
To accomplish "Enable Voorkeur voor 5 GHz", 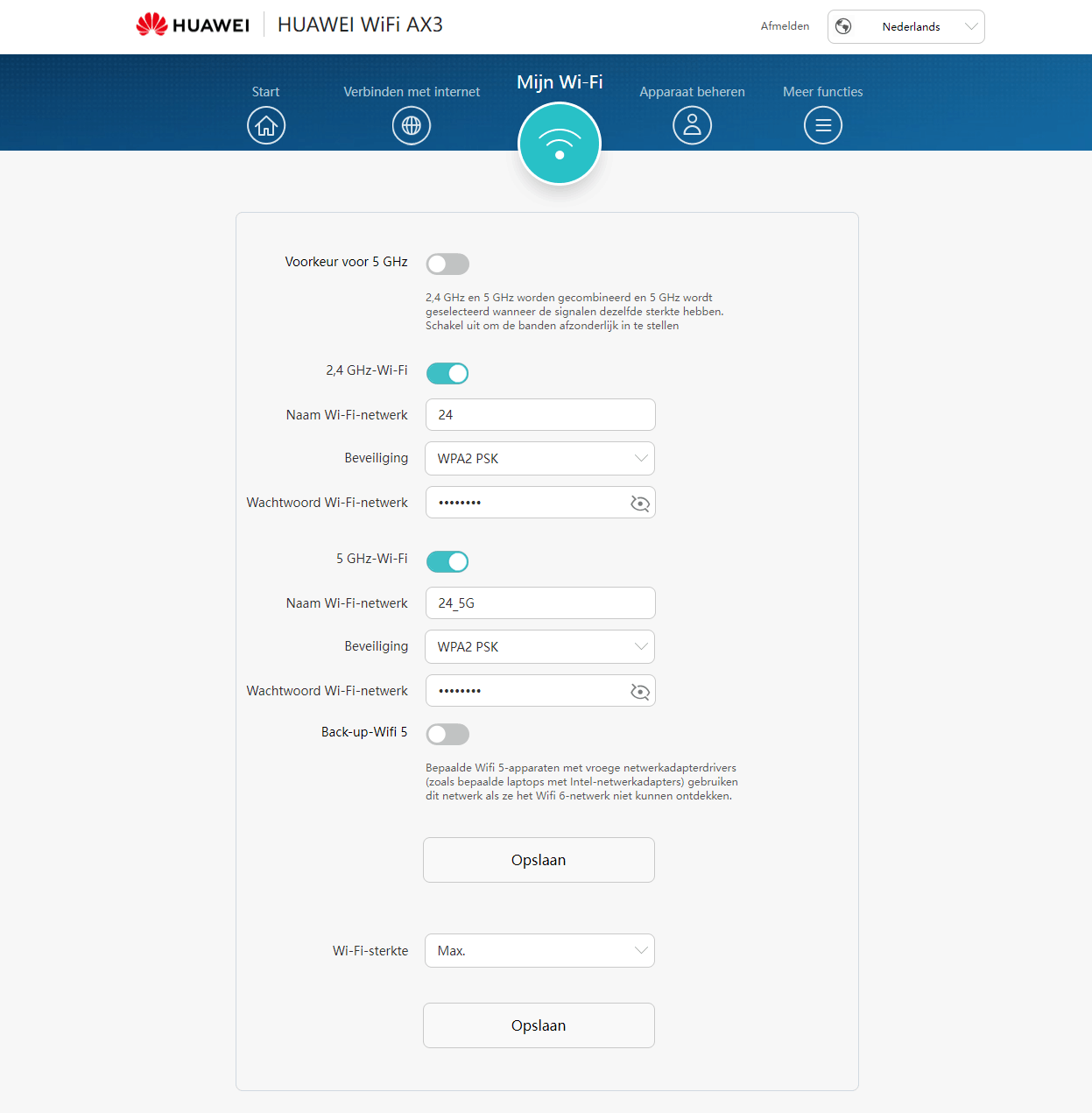I will point(447,264).
